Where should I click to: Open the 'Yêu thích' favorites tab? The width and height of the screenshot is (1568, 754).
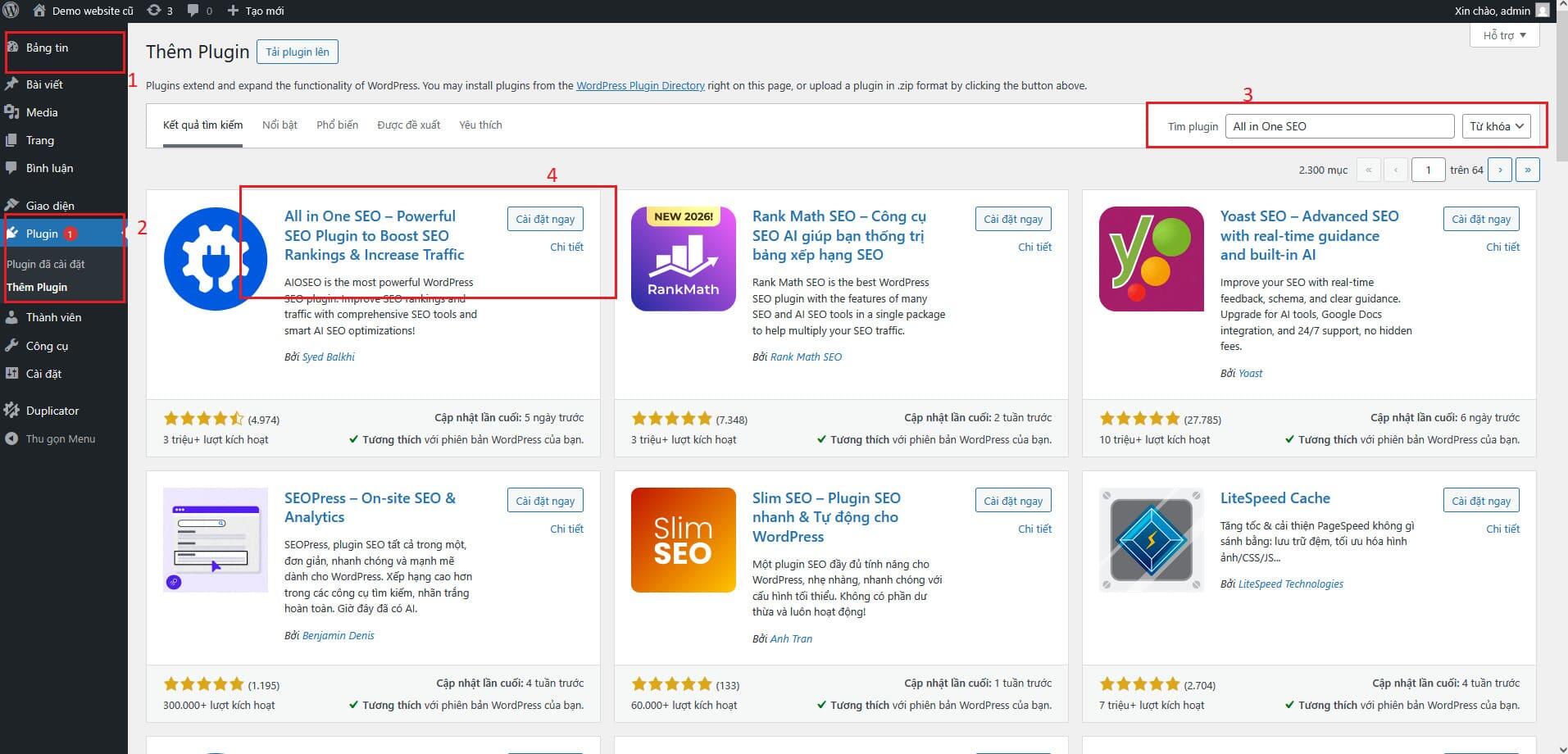(479, 125)
